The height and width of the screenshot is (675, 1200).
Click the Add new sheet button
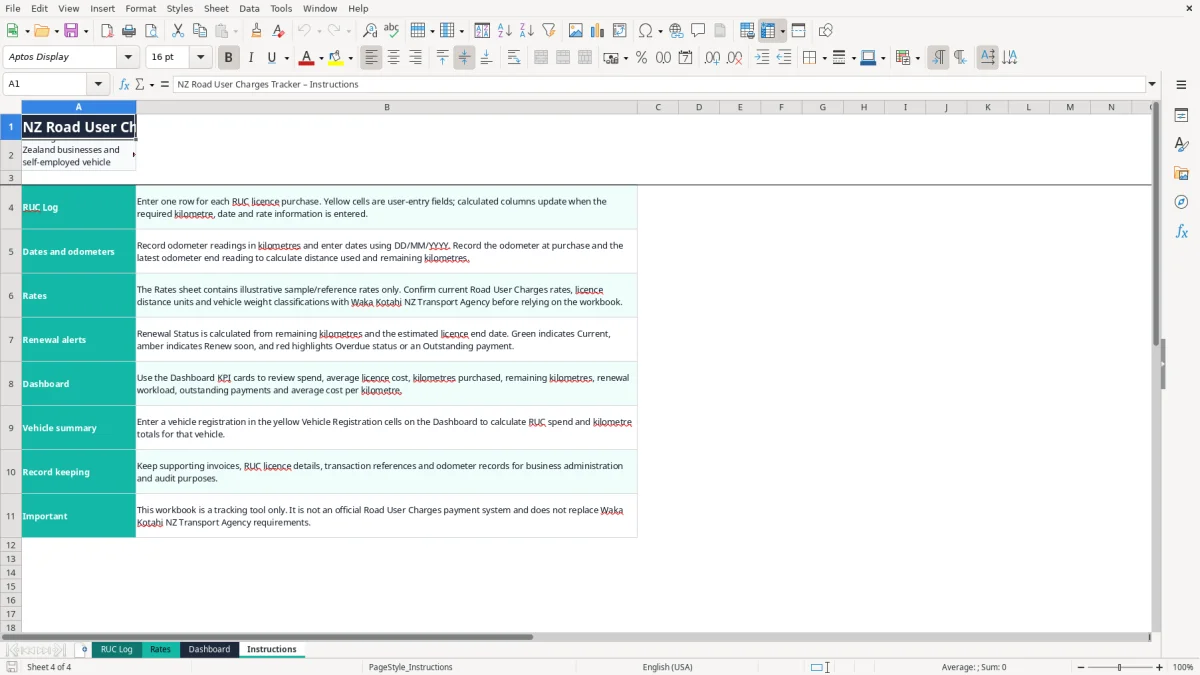tap(84, 649)
